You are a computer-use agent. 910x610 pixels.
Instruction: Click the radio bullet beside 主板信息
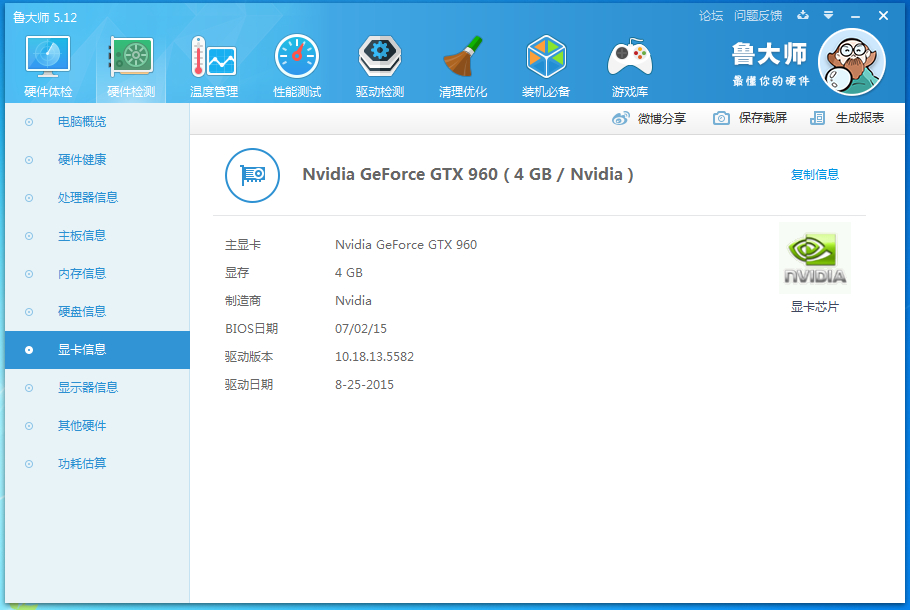pos(29,236)
